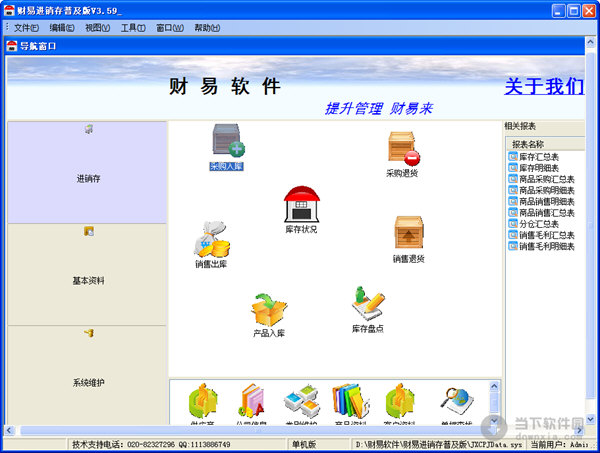Click the icon toolbar's scroll-up arrow
This screenshot has width=600, height=453.
click(x=494, y=386)
